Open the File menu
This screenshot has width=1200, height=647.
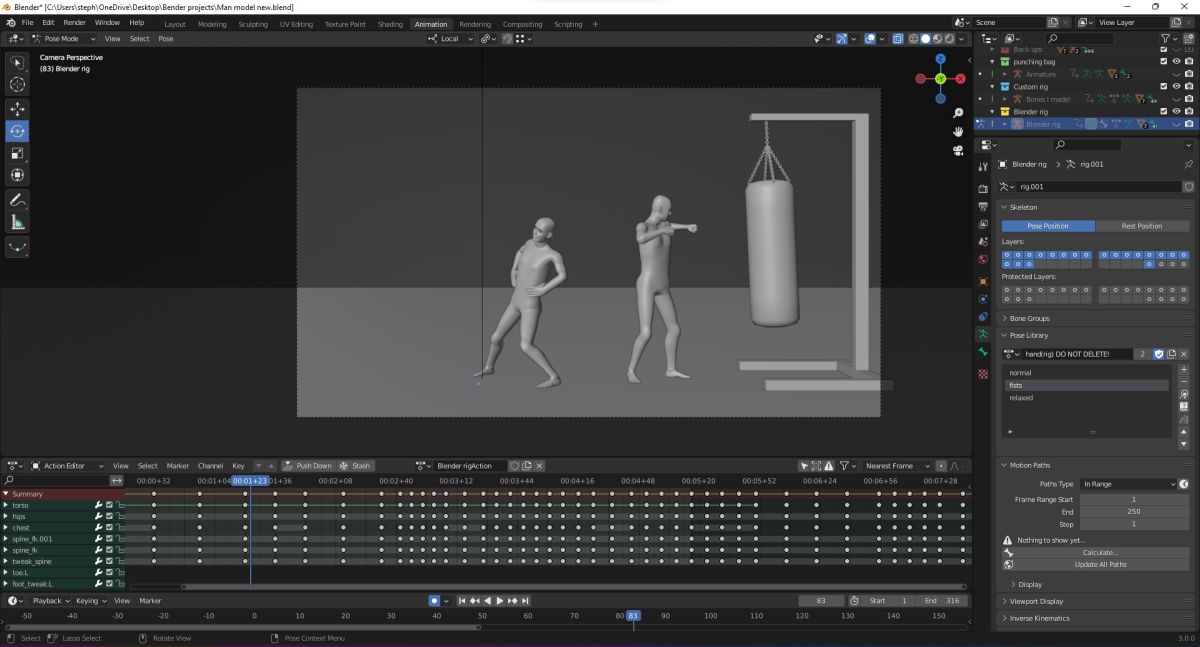point(26,22)
